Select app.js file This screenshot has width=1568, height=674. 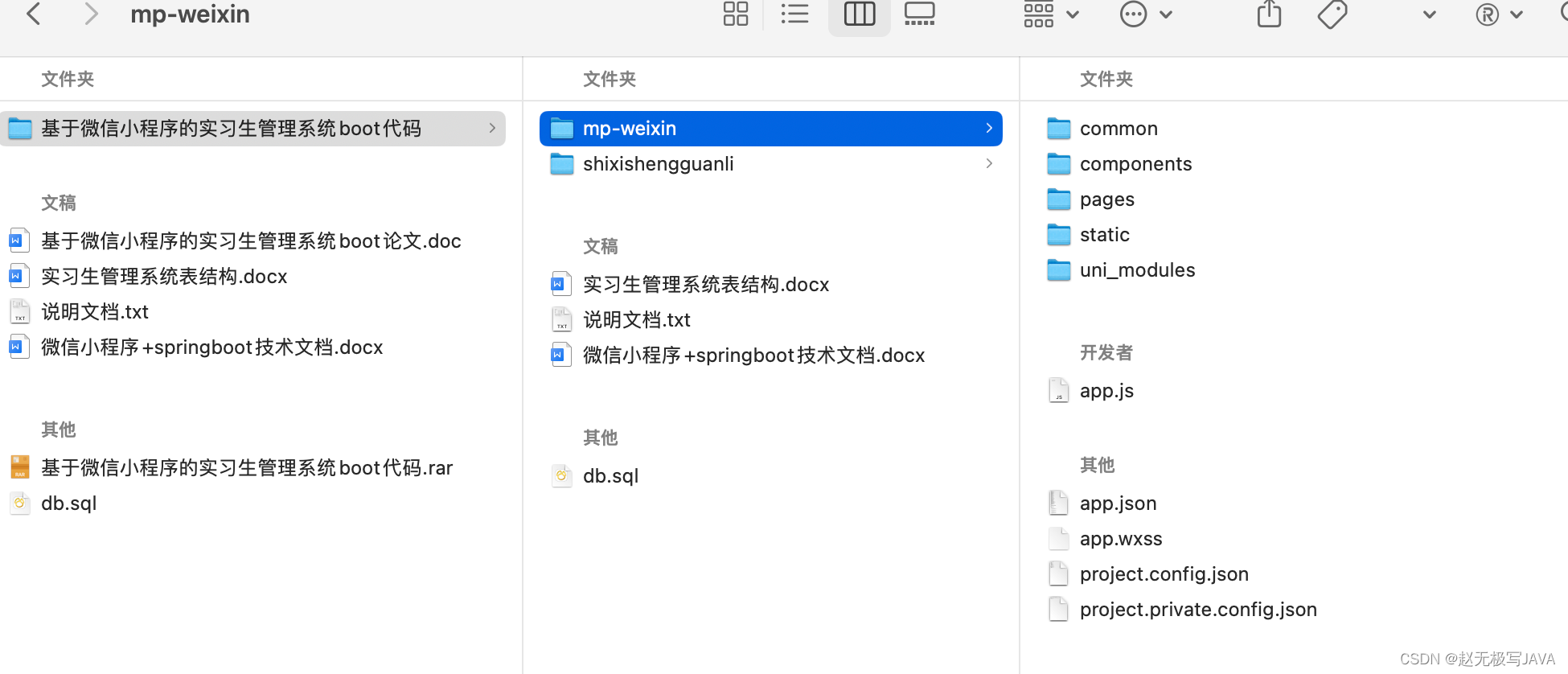tap(1106, 391)
